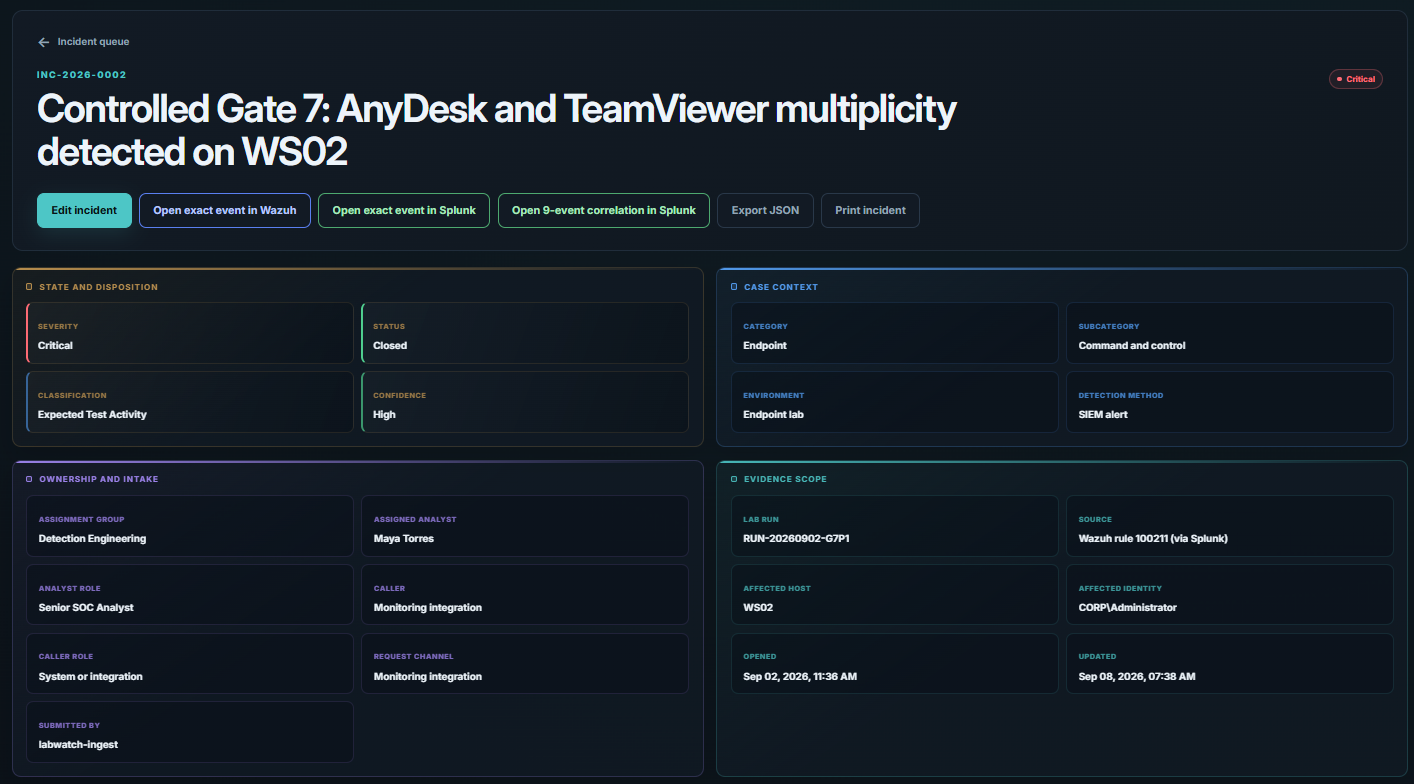Click the Category value Endpoint
The image size is (1414, 784).
click(765, 345)
